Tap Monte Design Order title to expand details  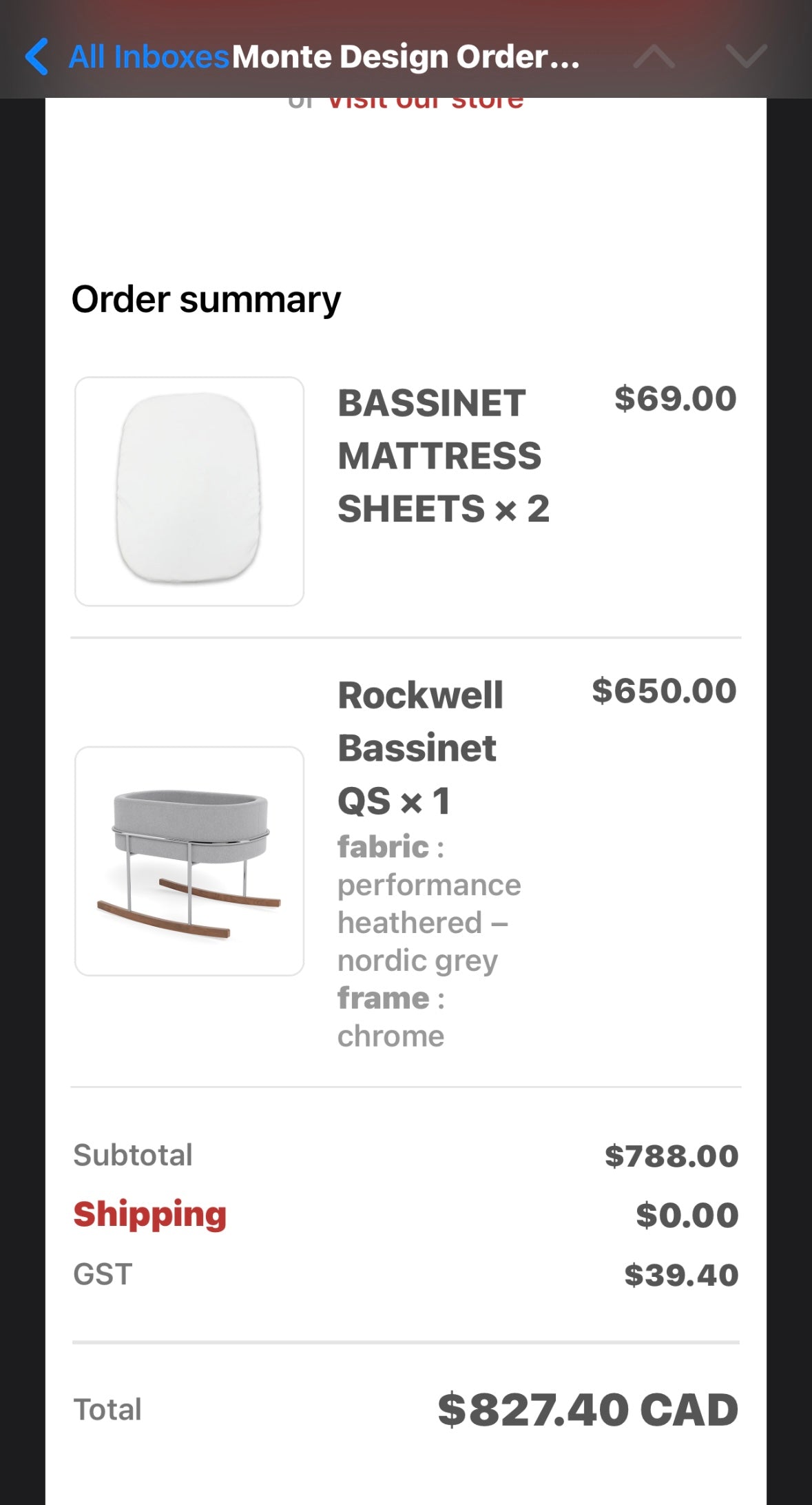point(405,57)
